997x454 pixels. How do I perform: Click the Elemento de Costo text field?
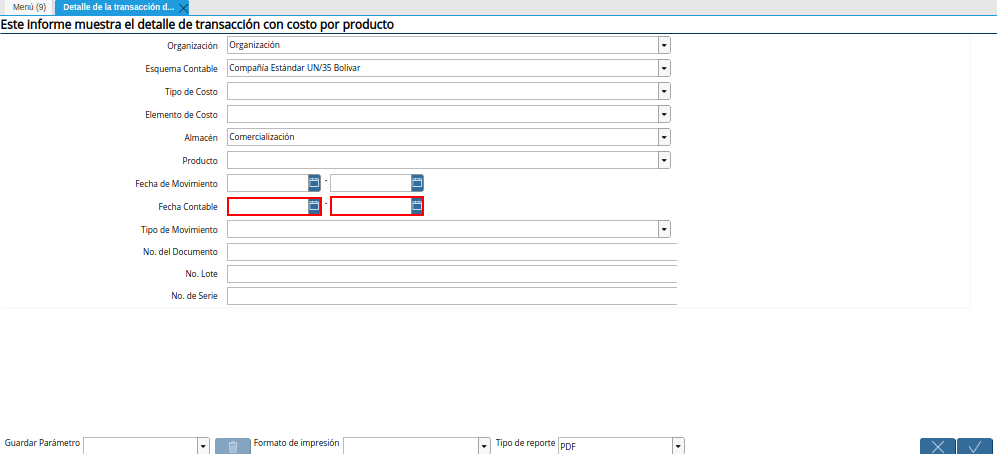(x=443, y=114)
